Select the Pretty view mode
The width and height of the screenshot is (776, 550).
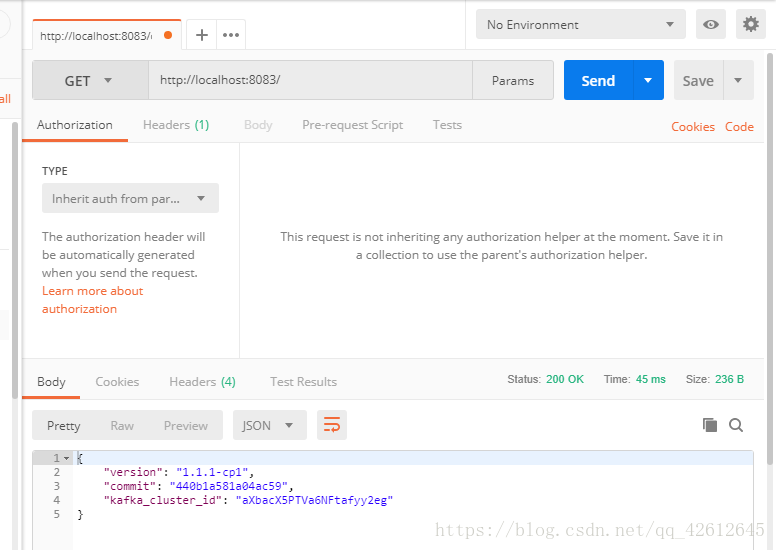click(63, 426)
